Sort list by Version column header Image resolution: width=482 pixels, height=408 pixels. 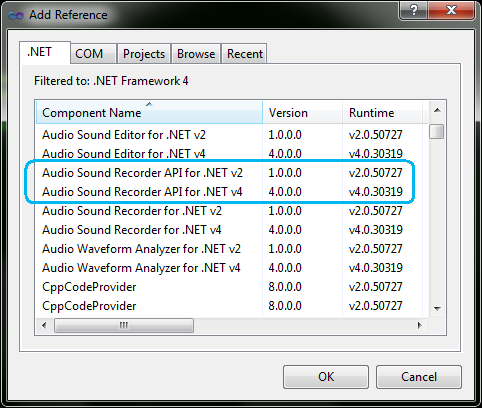coord(303,113)
